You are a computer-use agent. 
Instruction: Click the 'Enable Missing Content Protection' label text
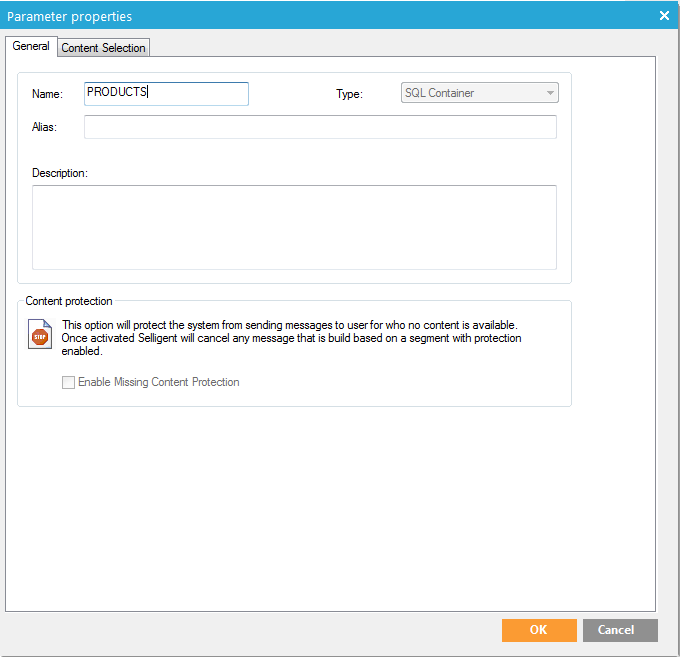tap(158, 382)
